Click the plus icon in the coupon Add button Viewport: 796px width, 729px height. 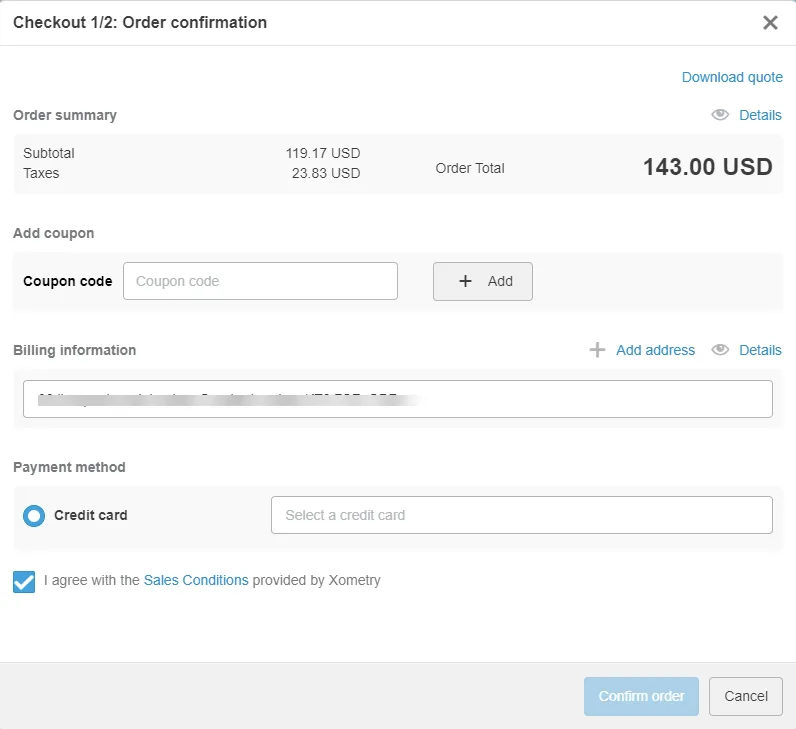[465, 281]
